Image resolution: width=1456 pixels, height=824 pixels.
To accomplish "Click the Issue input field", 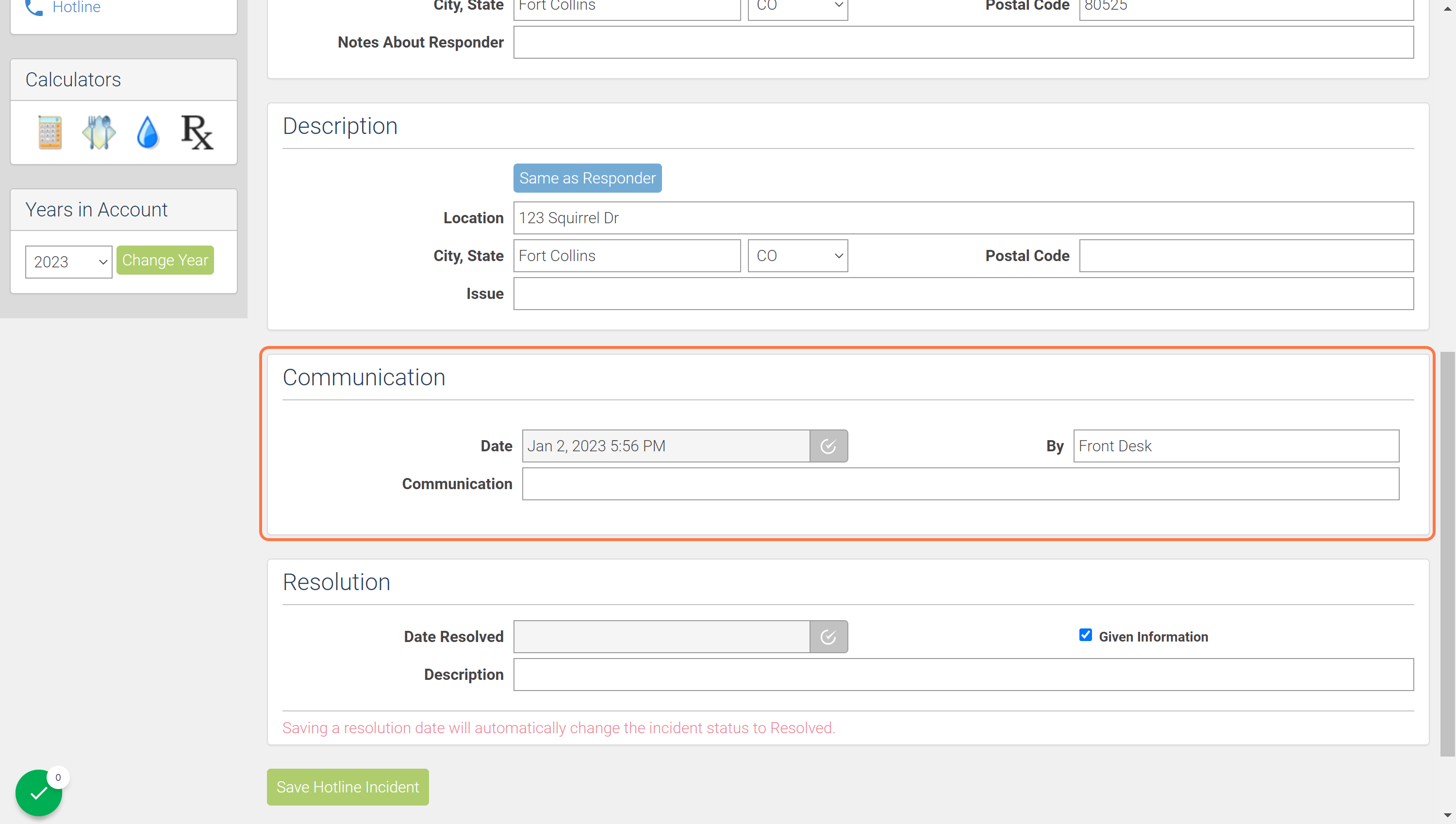I will click(963, 294).
